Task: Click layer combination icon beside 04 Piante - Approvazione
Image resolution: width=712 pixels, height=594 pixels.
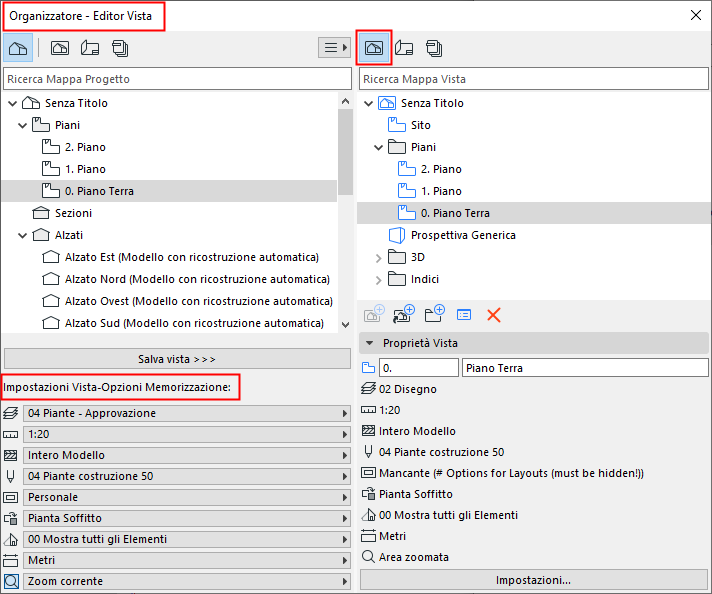Action: coord(10,413)
